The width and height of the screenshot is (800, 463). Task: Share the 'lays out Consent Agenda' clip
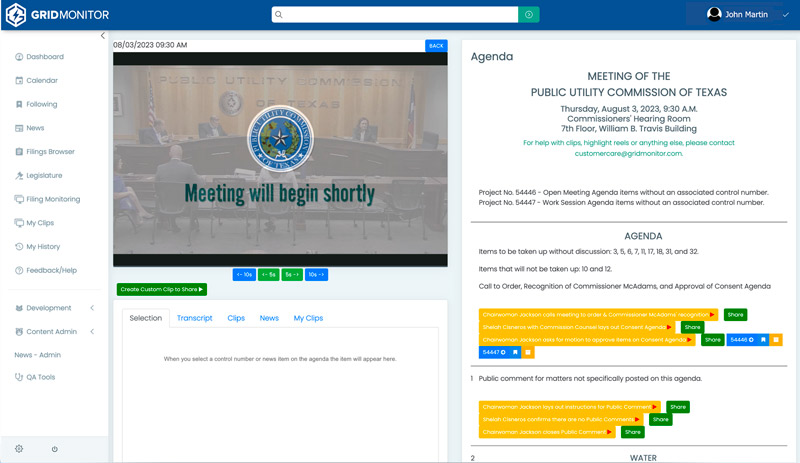(x=692, y=327)
